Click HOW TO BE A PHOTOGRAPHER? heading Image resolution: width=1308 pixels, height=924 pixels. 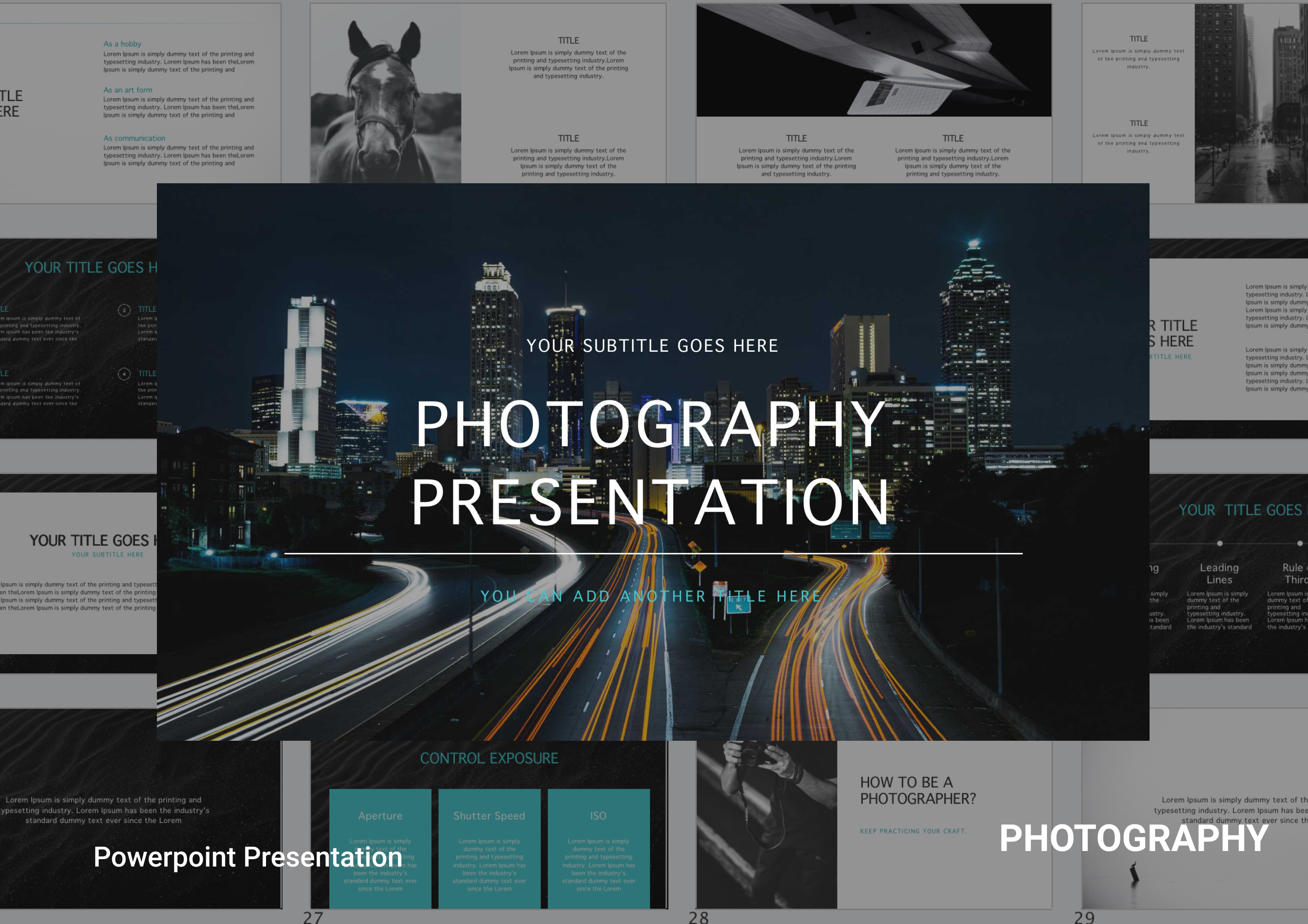point(918,790)
